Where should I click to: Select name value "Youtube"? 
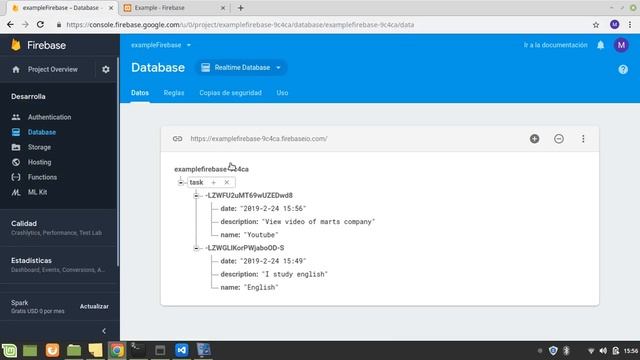pyautogui.click(x=261, y=235)
